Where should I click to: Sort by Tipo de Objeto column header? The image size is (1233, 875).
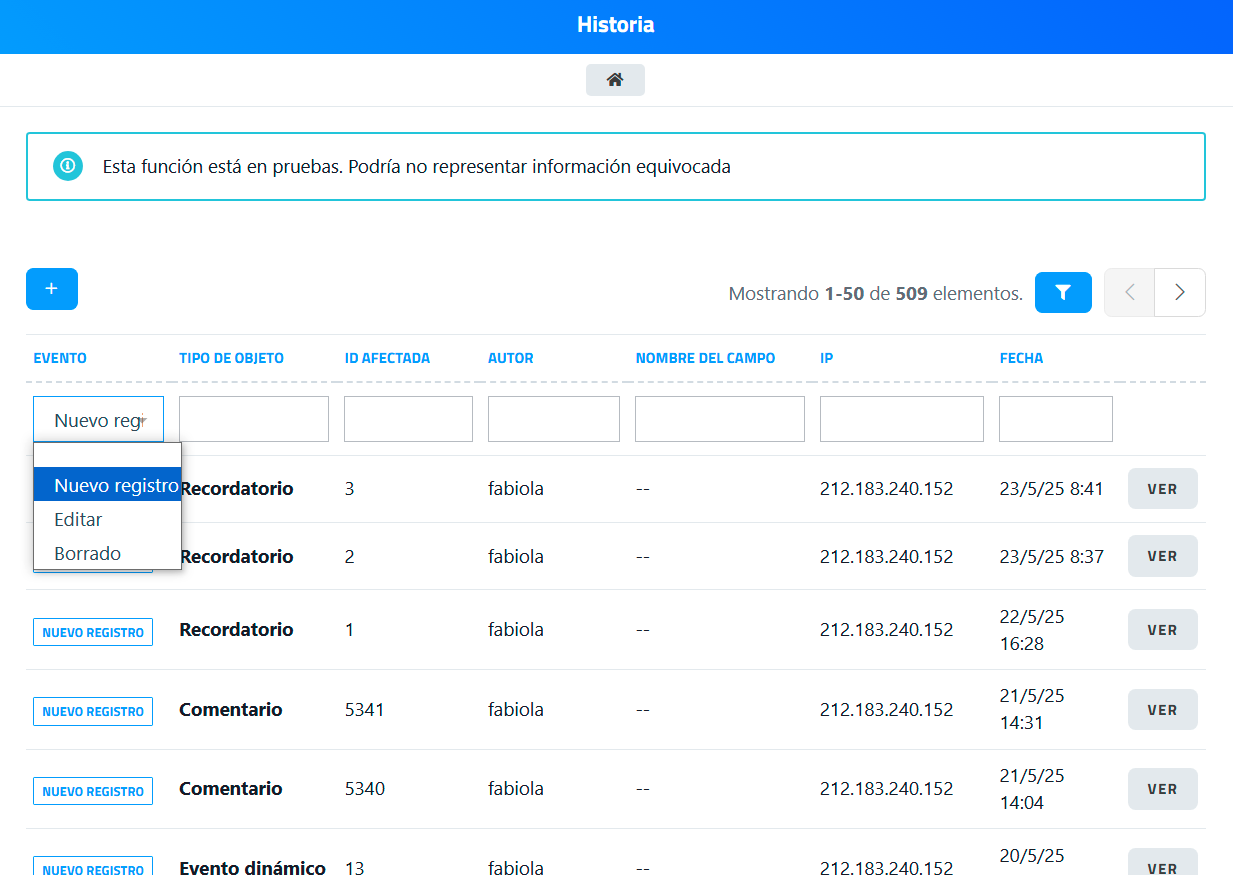(231, 358)
